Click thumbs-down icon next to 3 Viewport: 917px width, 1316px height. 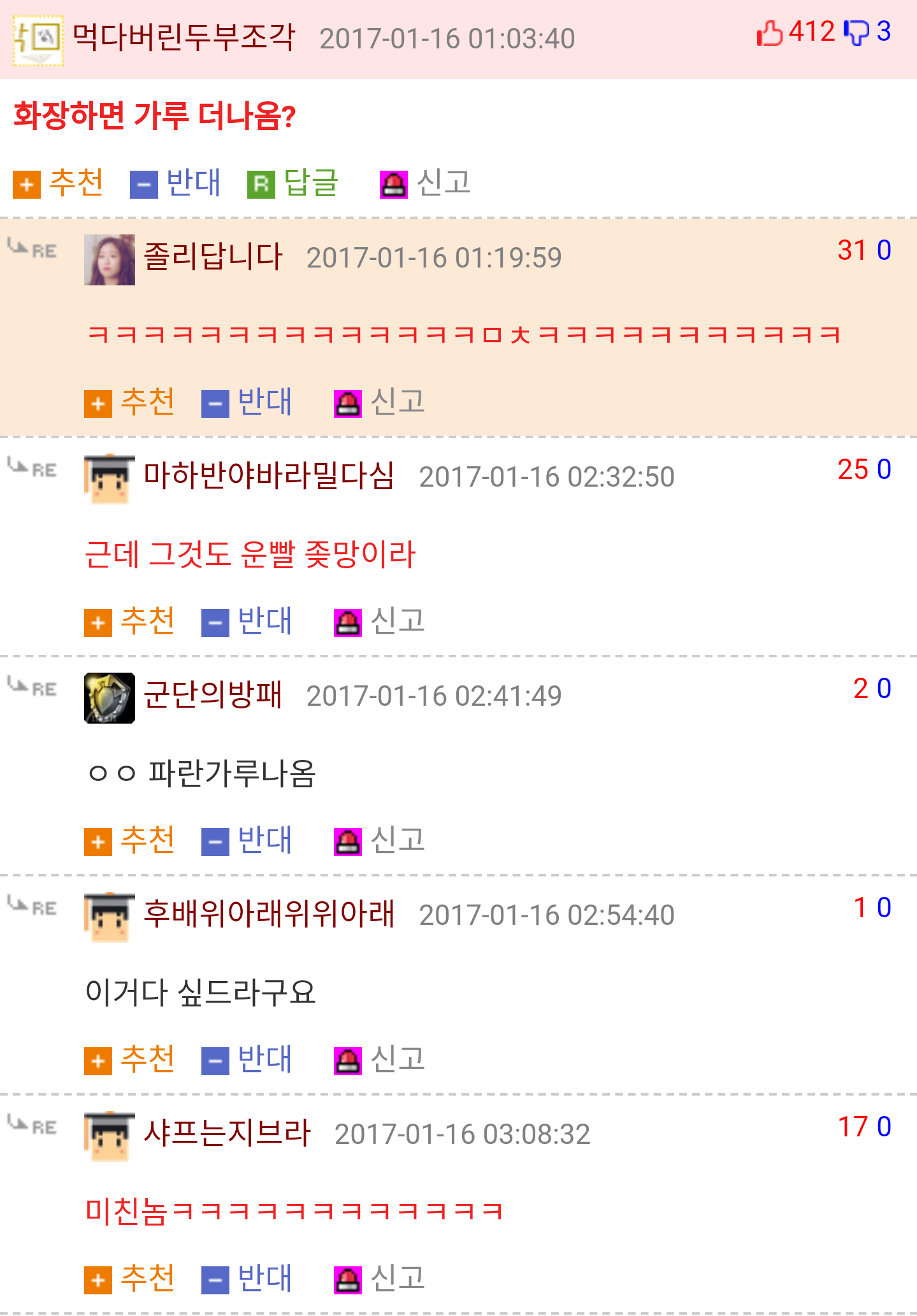click(x=856, y=32)
